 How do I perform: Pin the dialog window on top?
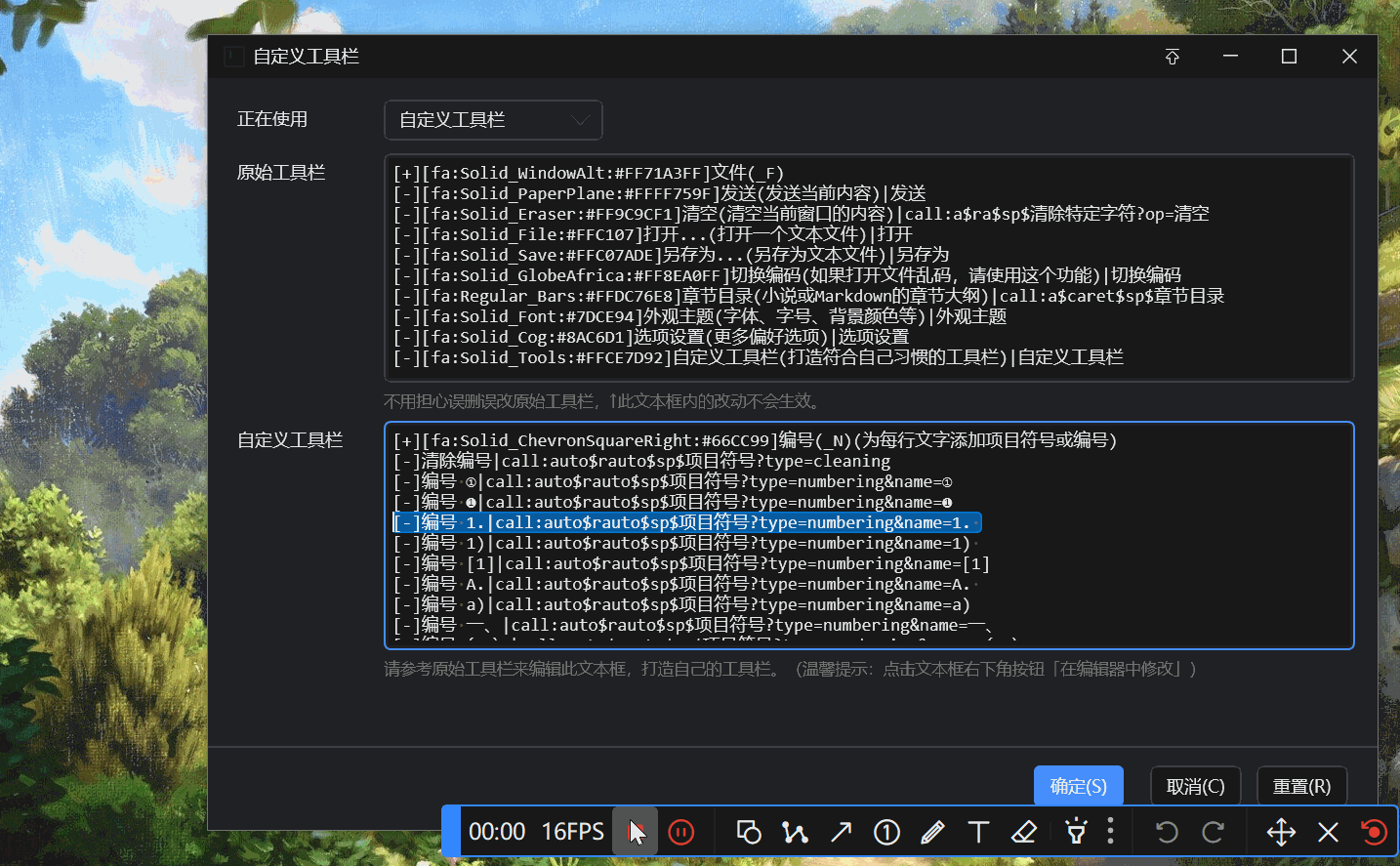1173,57
